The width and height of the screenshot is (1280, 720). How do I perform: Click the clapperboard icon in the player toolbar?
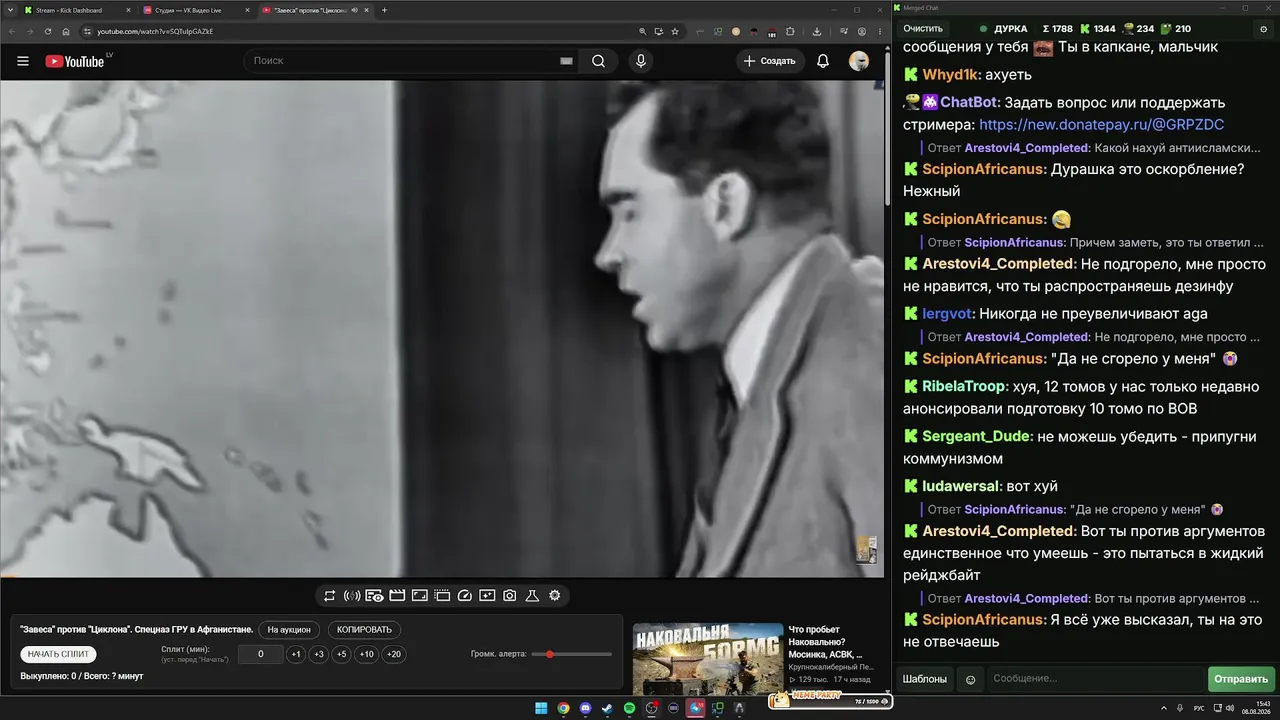pyautogui.click(x=397, y=596)
